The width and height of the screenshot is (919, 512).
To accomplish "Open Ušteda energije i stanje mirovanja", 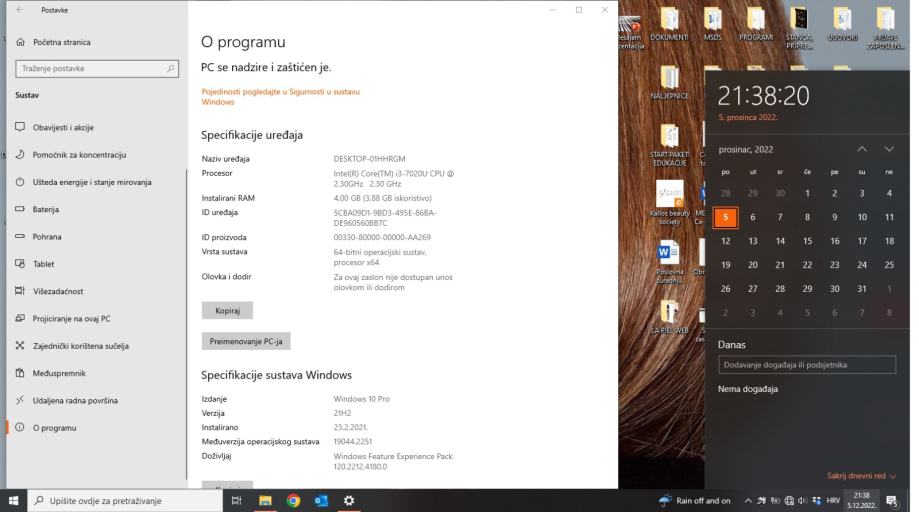I will tap(92, 182).
